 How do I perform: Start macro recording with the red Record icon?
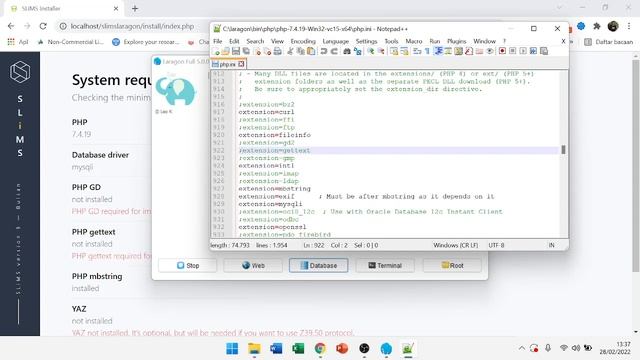[x=502, y=51]
